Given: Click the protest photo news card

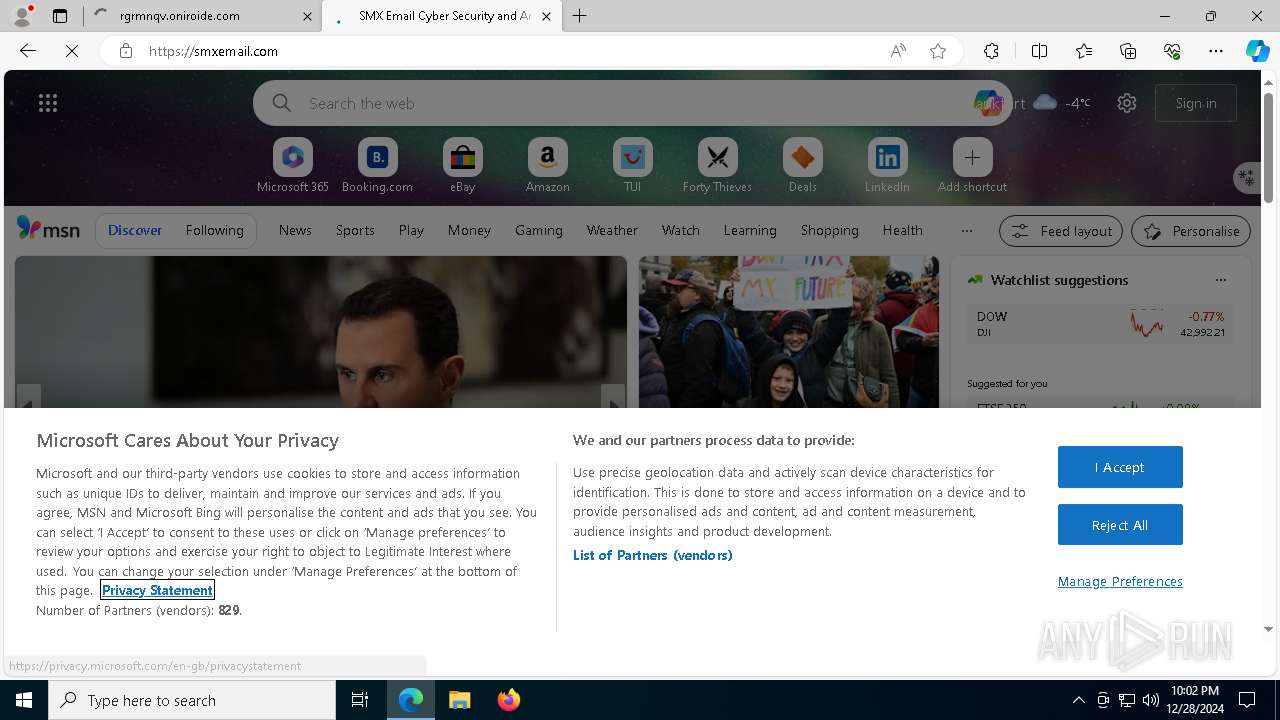Looking at the screenshot, I should 789,332.
